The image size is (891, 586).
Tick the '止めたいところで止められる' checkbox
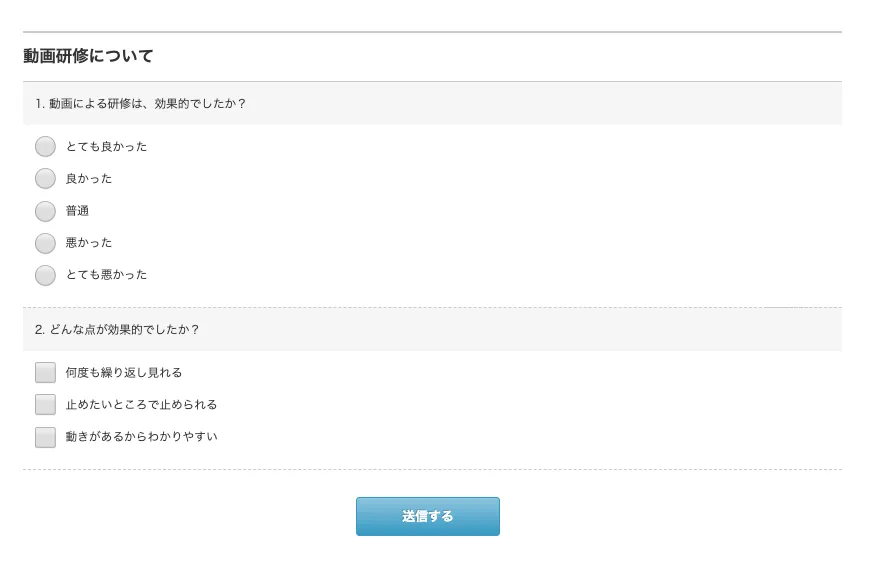pos(45,405)
